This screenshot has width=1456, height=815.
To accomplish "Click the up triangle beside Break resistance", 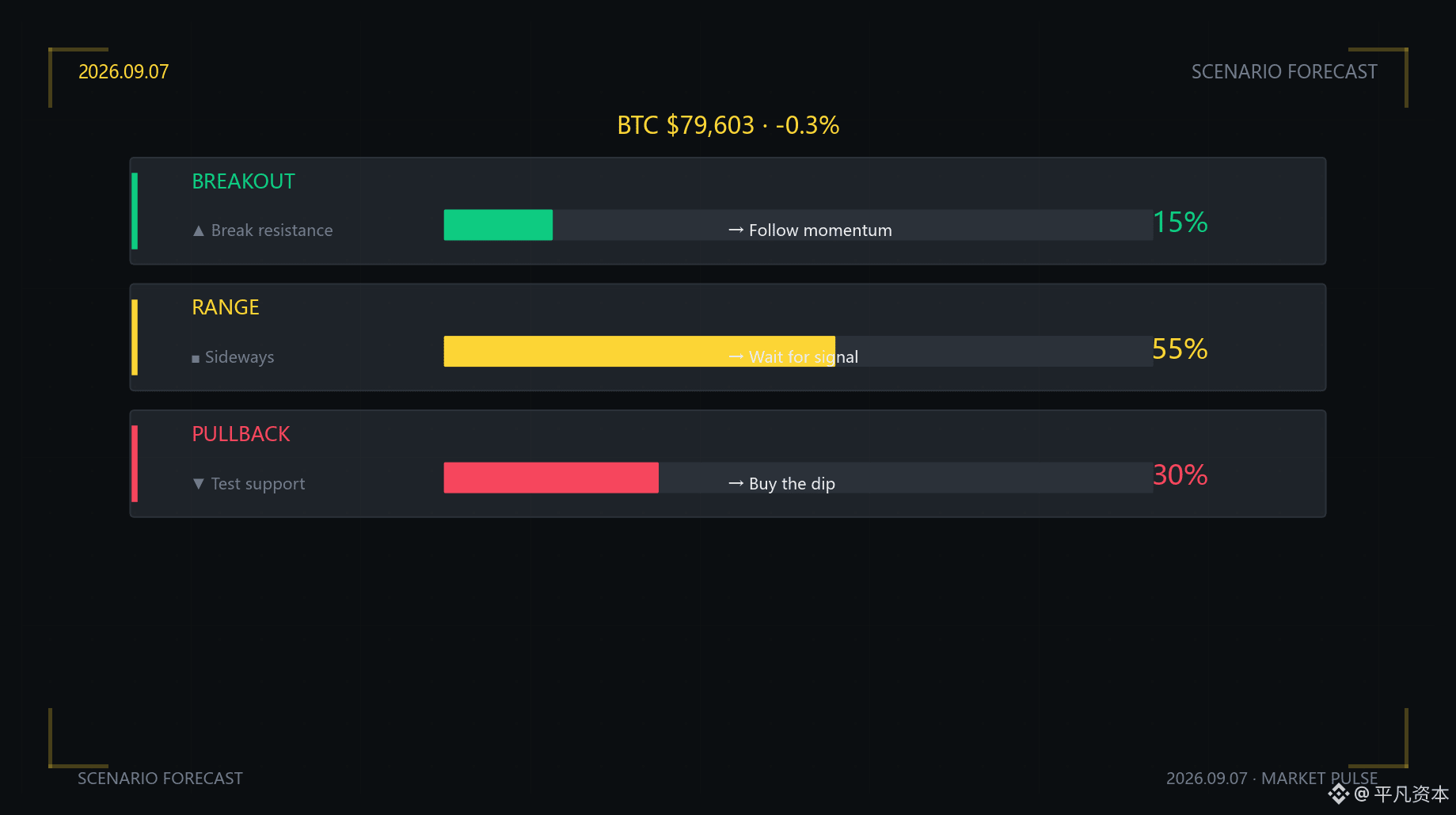I will pos(199,230).
